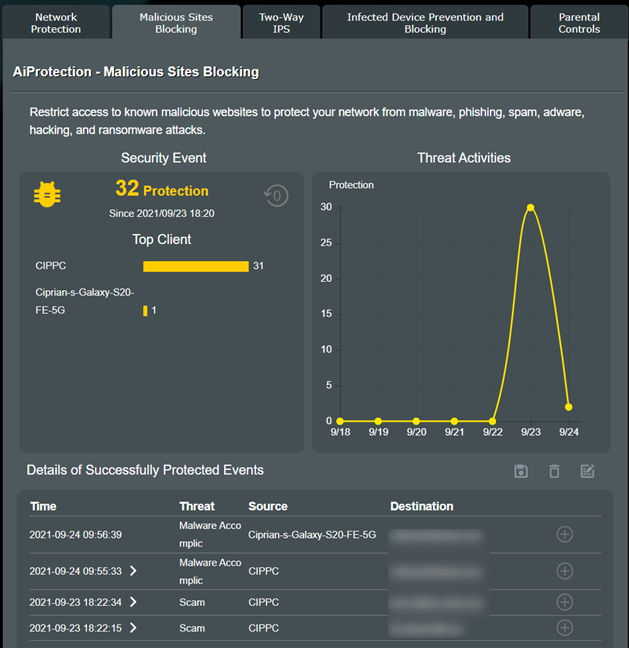This screenshot has height=648, width=629.
Task: Reset the protection counter icon
Action: [x=276, y=195]
